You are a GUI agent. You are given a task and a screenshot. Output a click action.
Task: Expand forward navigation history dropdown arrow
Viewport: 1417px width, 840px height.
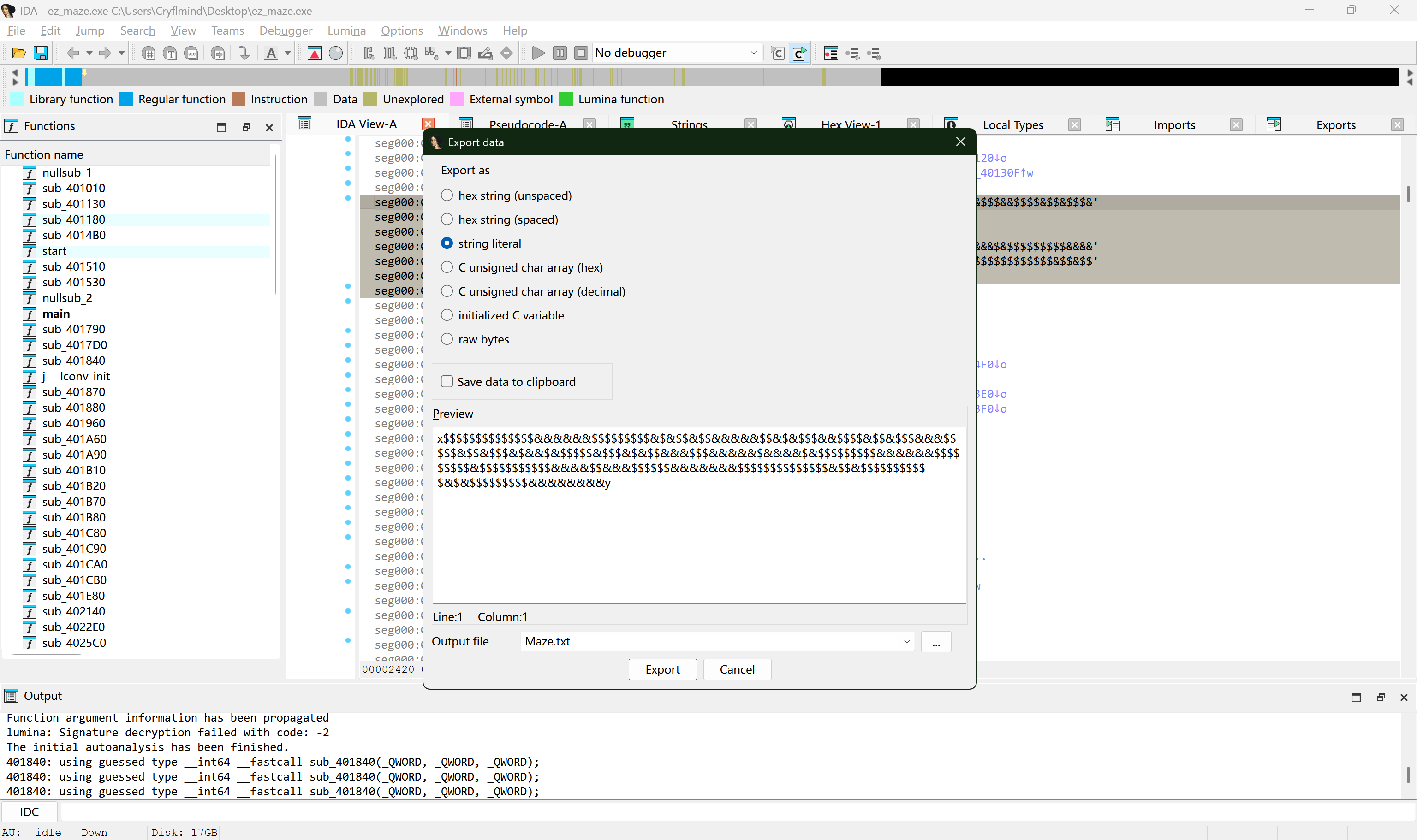click(121, 53)
